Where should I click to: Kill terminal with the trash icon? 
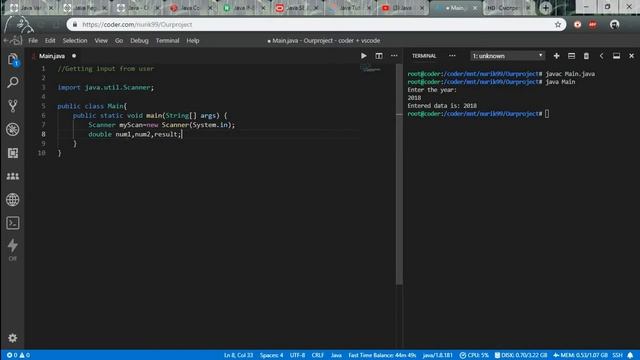tap(586, 56)
